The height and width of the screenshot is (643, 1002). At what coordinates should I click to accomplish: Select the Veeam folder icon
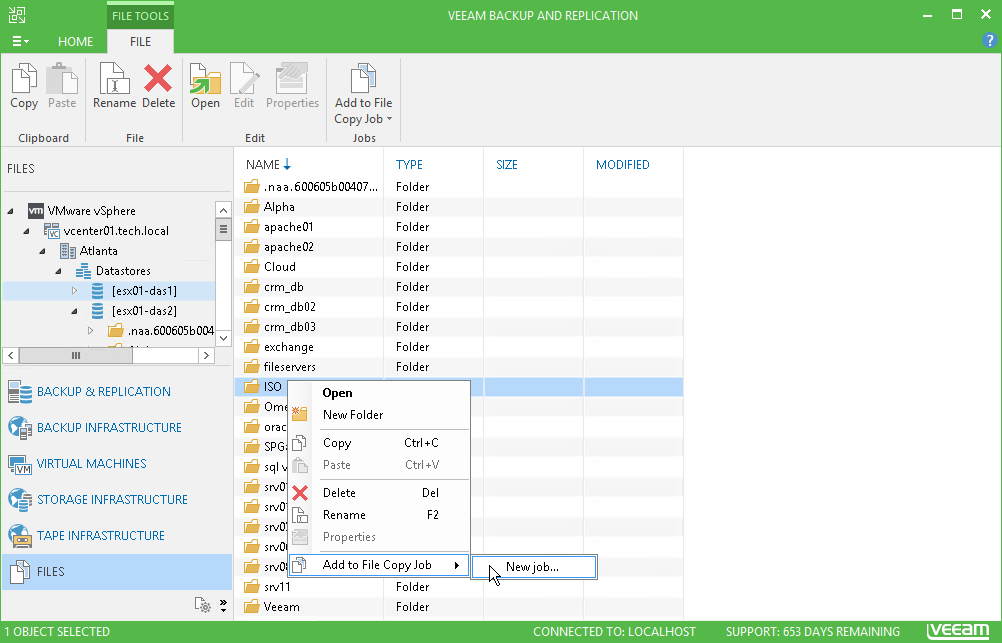point(252,607)
